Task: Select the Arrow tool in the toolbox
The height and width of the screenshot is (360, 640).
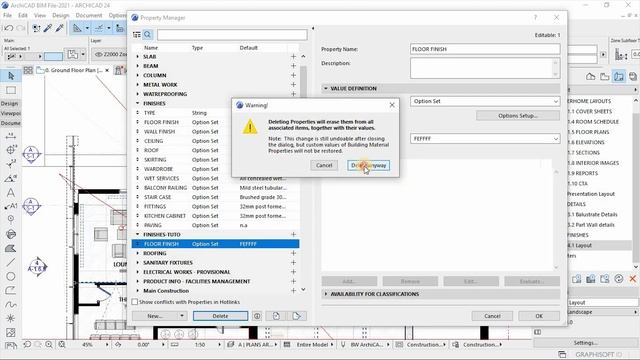Action: [11, 76]
